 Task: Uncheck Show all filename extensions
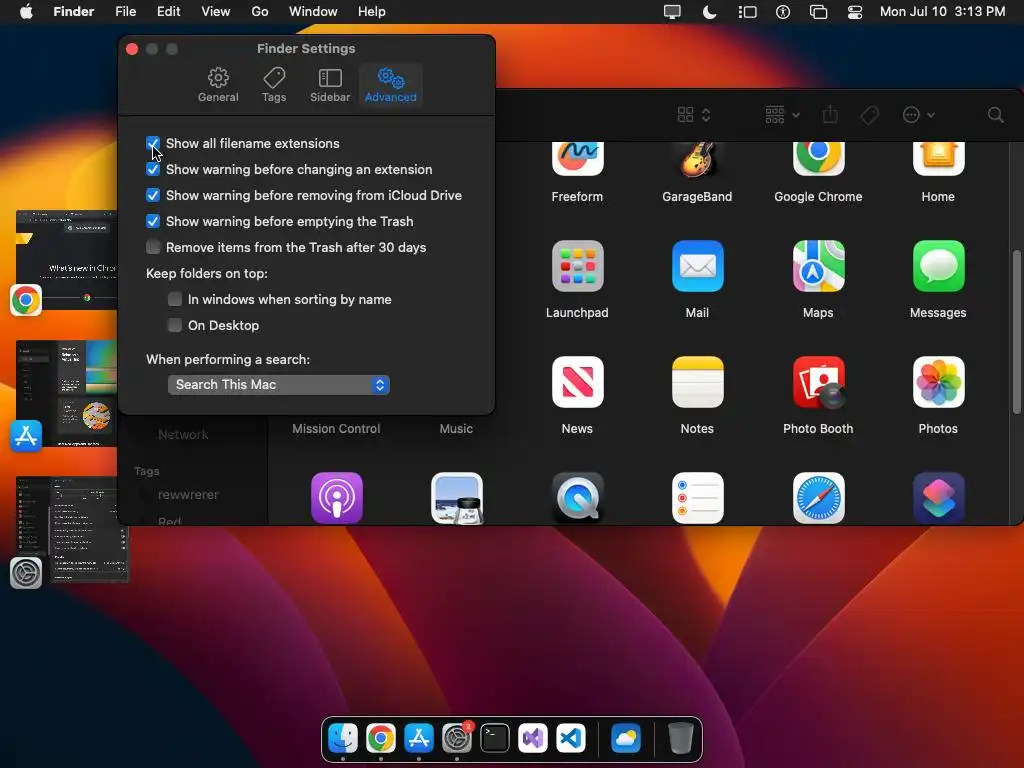pyautogui.click(x=153, y=143)
